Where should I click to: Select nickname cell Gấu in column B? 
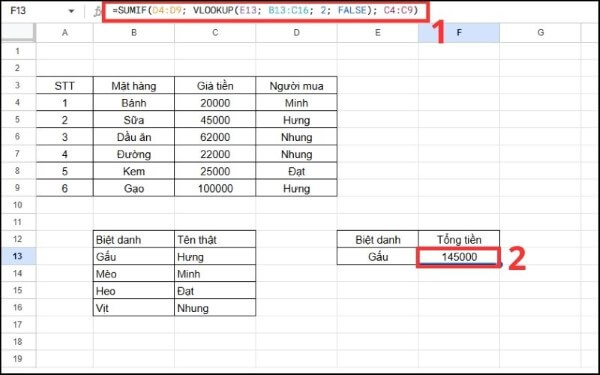click(134, 257)
